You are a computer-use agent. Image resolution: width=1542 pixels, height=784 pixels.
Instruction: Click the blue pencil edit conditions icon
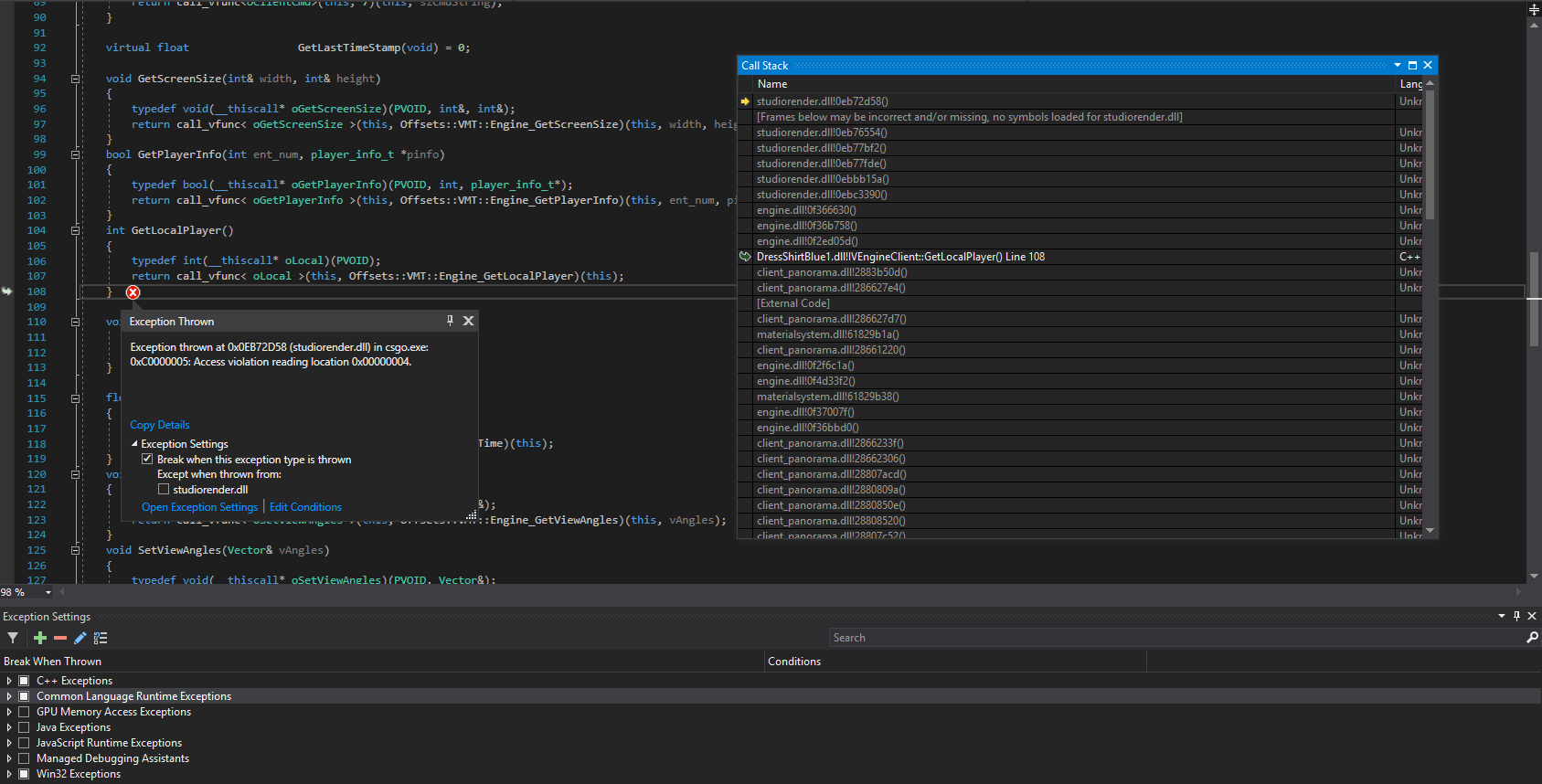[80, 638]
